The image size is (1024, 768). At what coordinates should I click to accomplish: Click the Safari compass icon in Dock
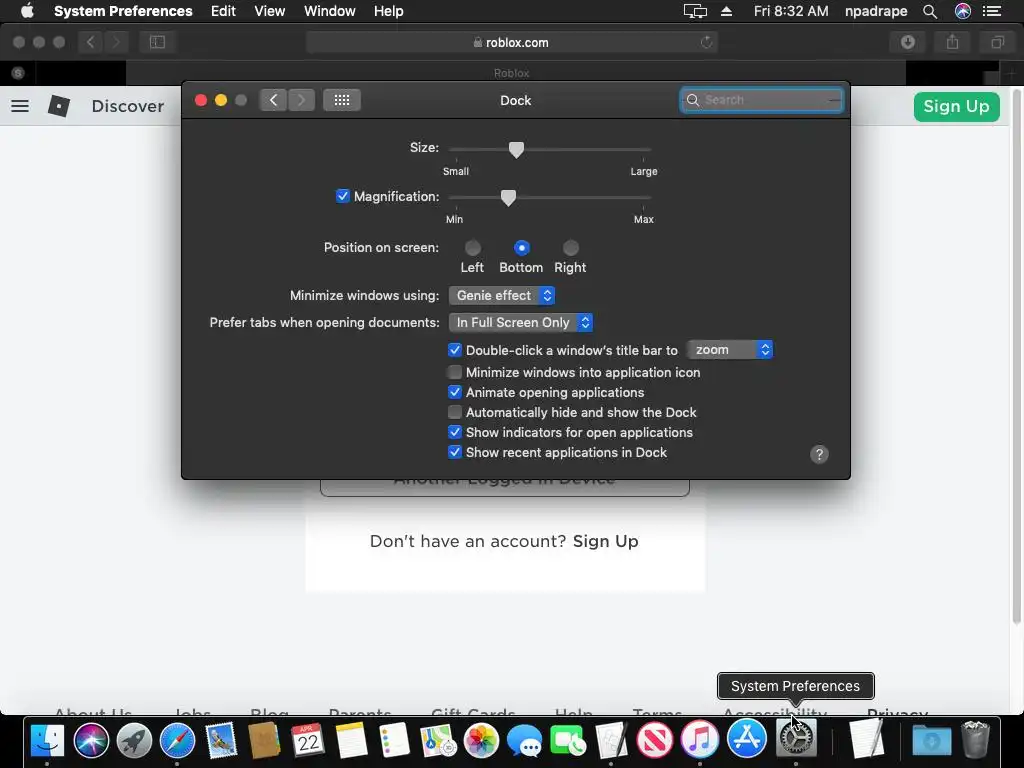click(178, 741)
